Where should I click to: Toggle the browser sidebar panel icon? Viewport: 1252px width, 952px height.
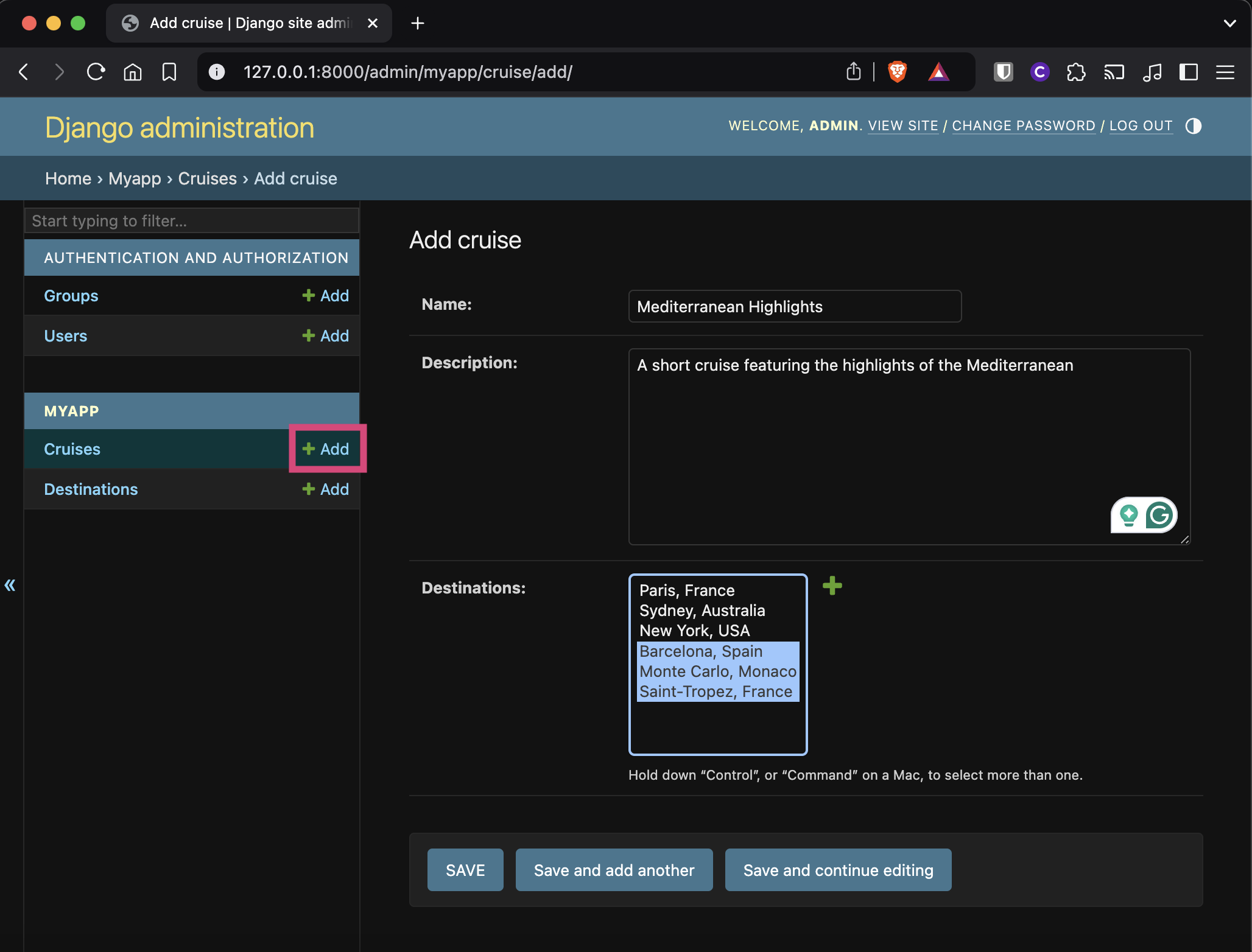(x=1188, y=72)
